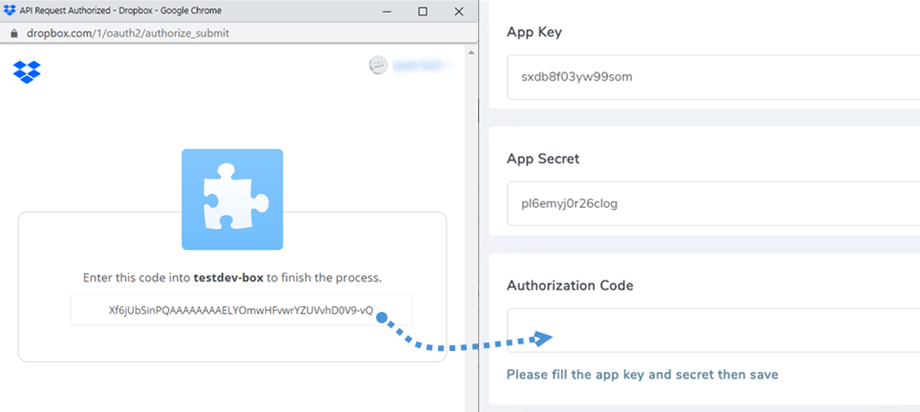Click the blue puzzle piece app icon

coord(232,199)
